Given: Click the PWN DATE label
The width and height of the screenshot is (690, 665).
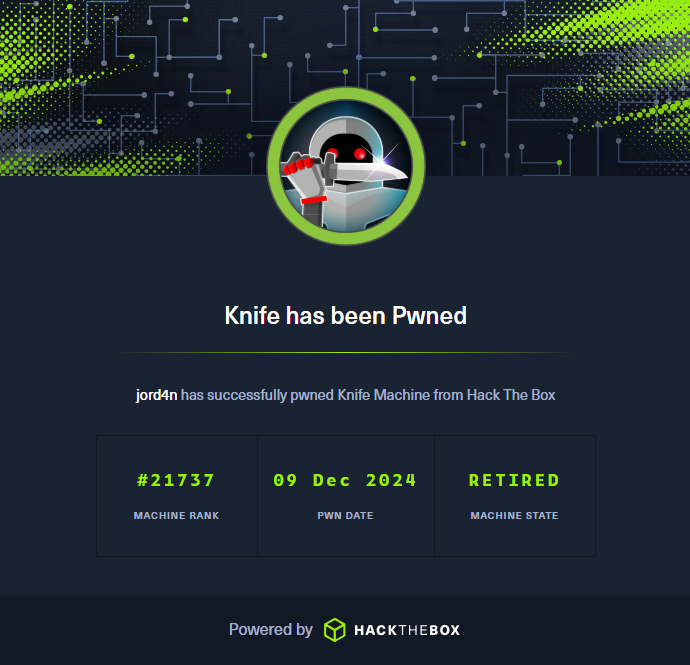Looking at the screenshot, I should click(345, 515).
